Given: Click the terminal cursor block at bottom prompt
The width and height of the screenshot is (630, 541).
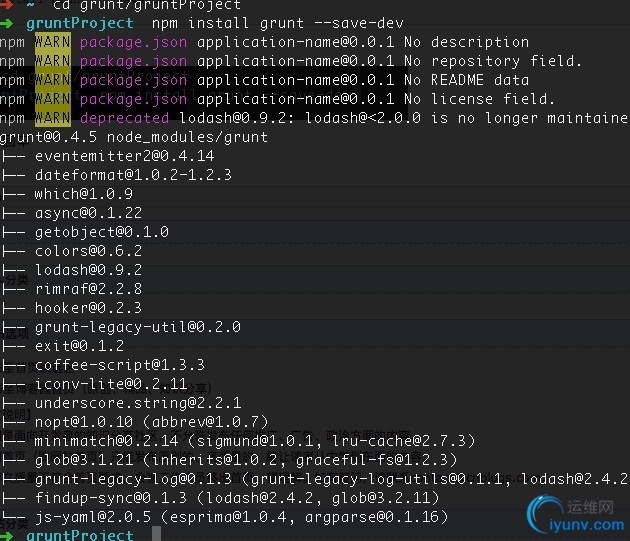Looking at the screenshot, I should [x=156, y=534].
